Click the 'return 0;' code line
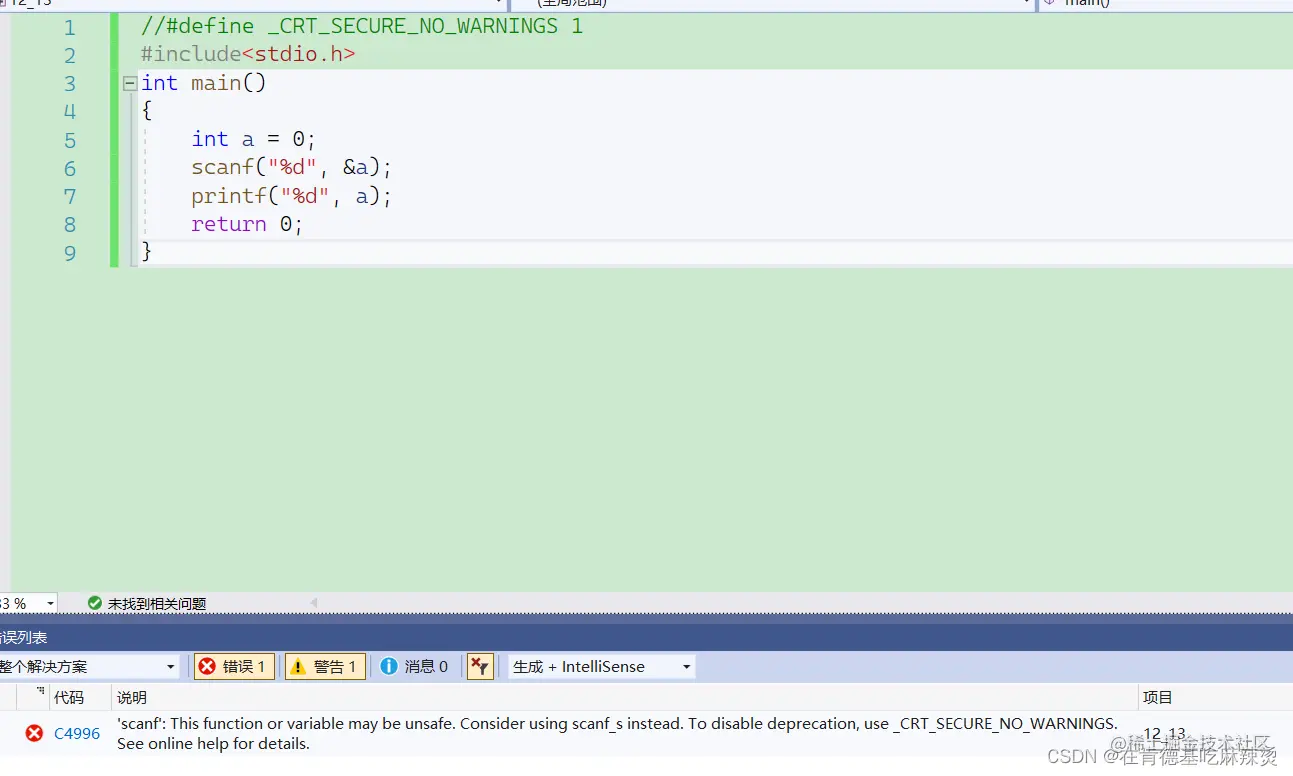This screenshot has height=776, width=1293. (247, 223)
